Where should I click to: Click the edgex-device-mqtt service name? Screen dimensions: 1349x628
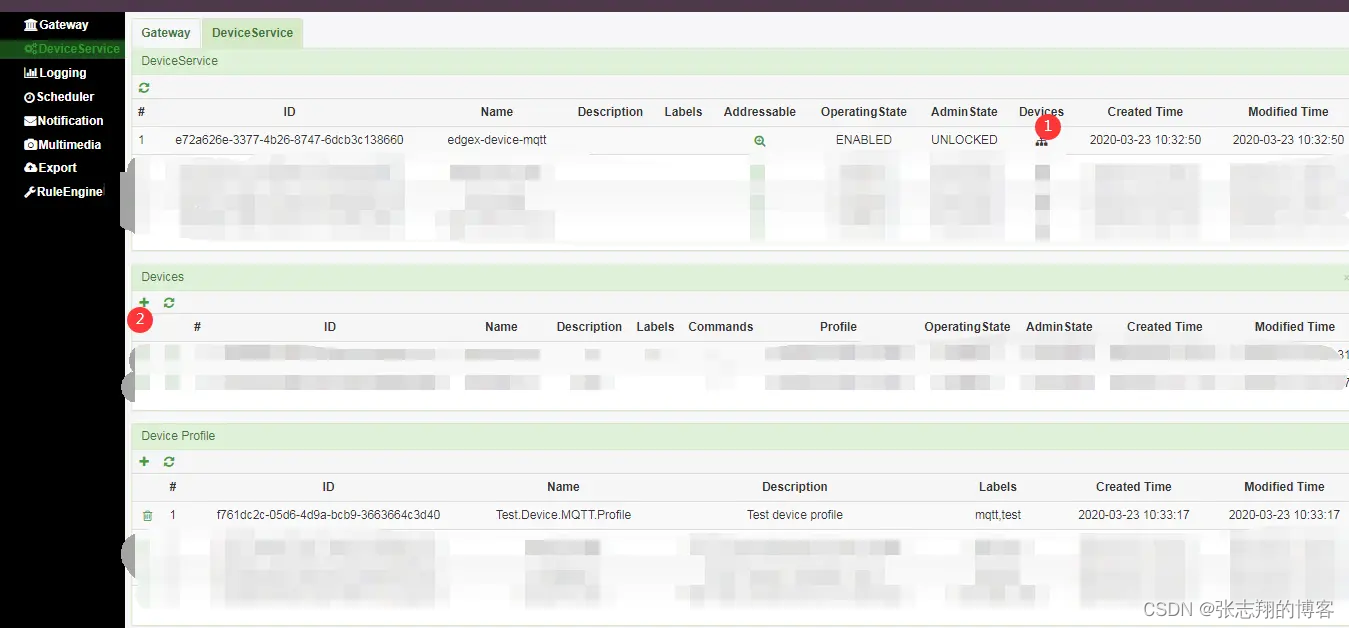(497, 140)
